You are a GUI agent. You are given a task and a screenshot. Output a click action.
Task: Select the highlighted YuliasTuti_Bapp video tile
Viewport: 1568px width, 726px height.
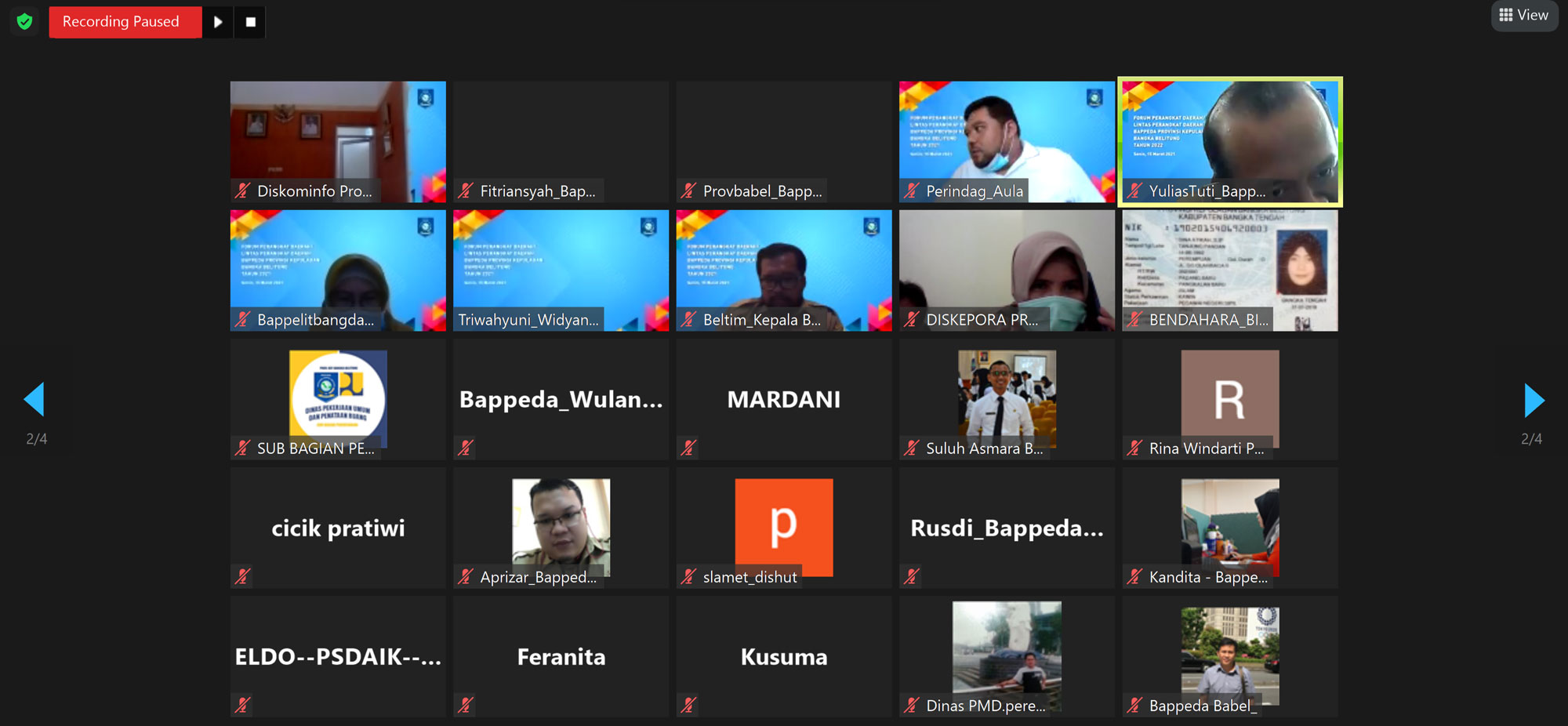(x=1230, y=142)
